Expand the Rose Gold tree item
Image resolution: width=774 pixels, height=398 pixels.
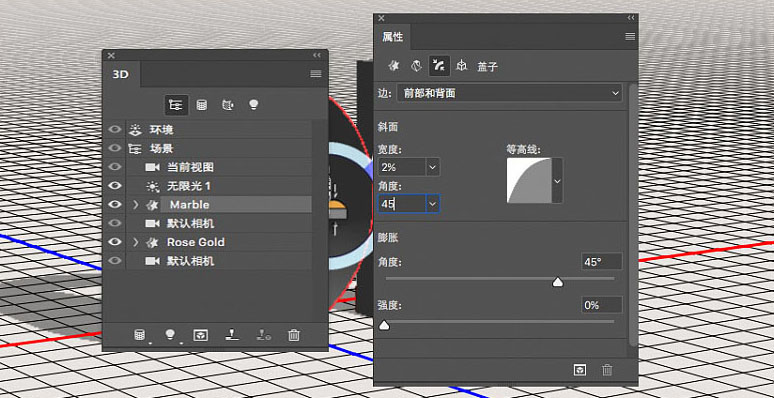[x=136, y=242]
